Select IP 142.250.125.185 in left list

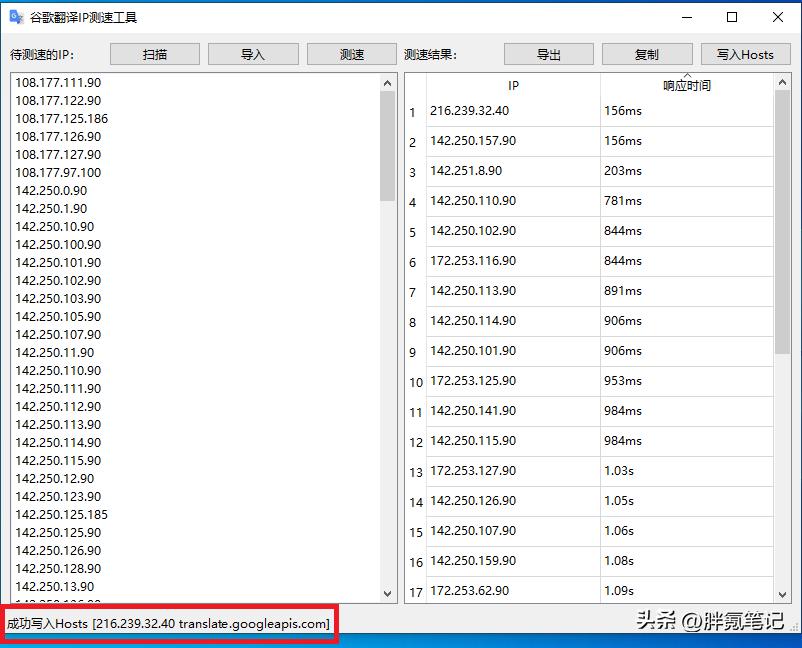[x=62, y=515]
